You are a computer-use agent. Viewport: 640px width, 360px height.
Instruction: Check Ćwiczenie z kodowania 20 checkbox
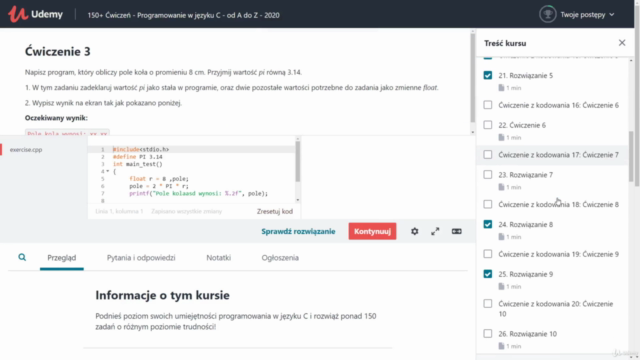click(488, 304)
